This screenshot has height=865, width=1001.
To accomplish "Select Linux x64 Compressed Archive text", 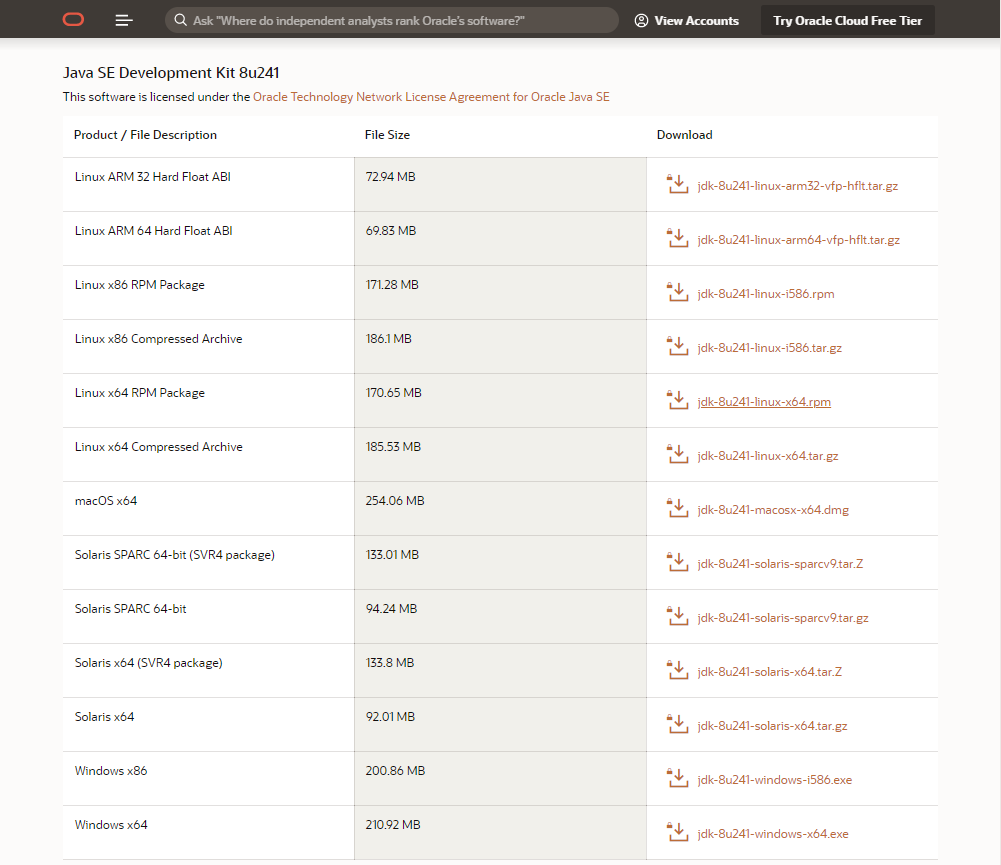I will [158, 447].
